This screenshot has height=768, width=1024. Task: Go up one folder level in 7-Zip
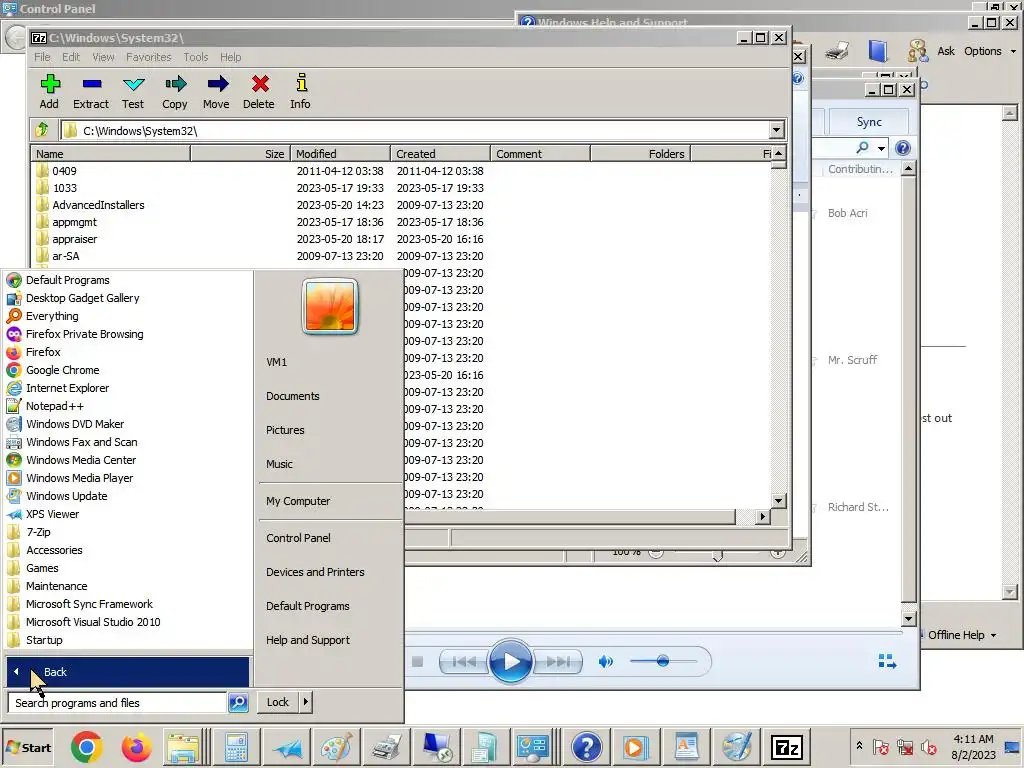42,130
